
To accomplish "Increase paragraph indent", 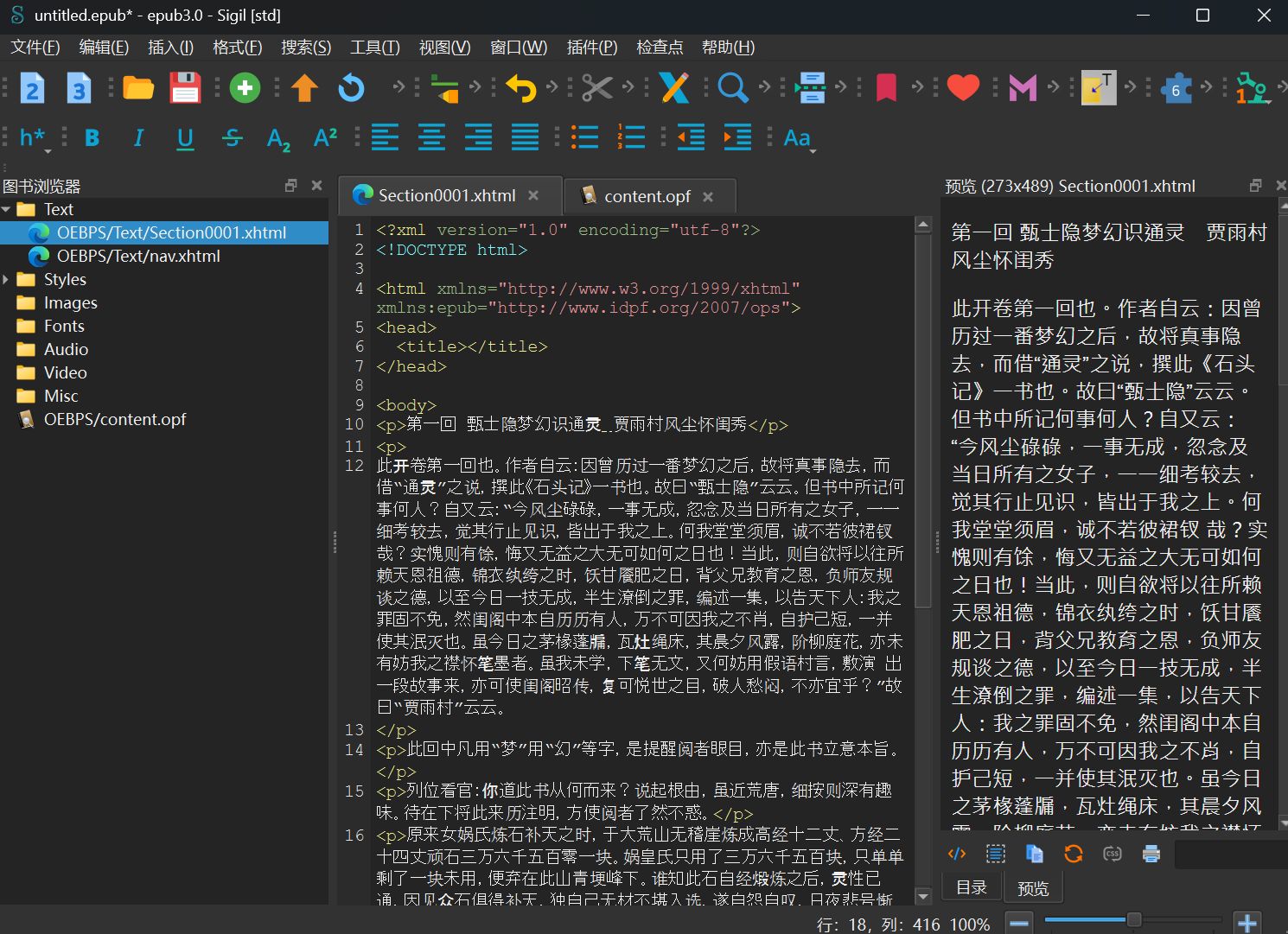I will 737,138.
